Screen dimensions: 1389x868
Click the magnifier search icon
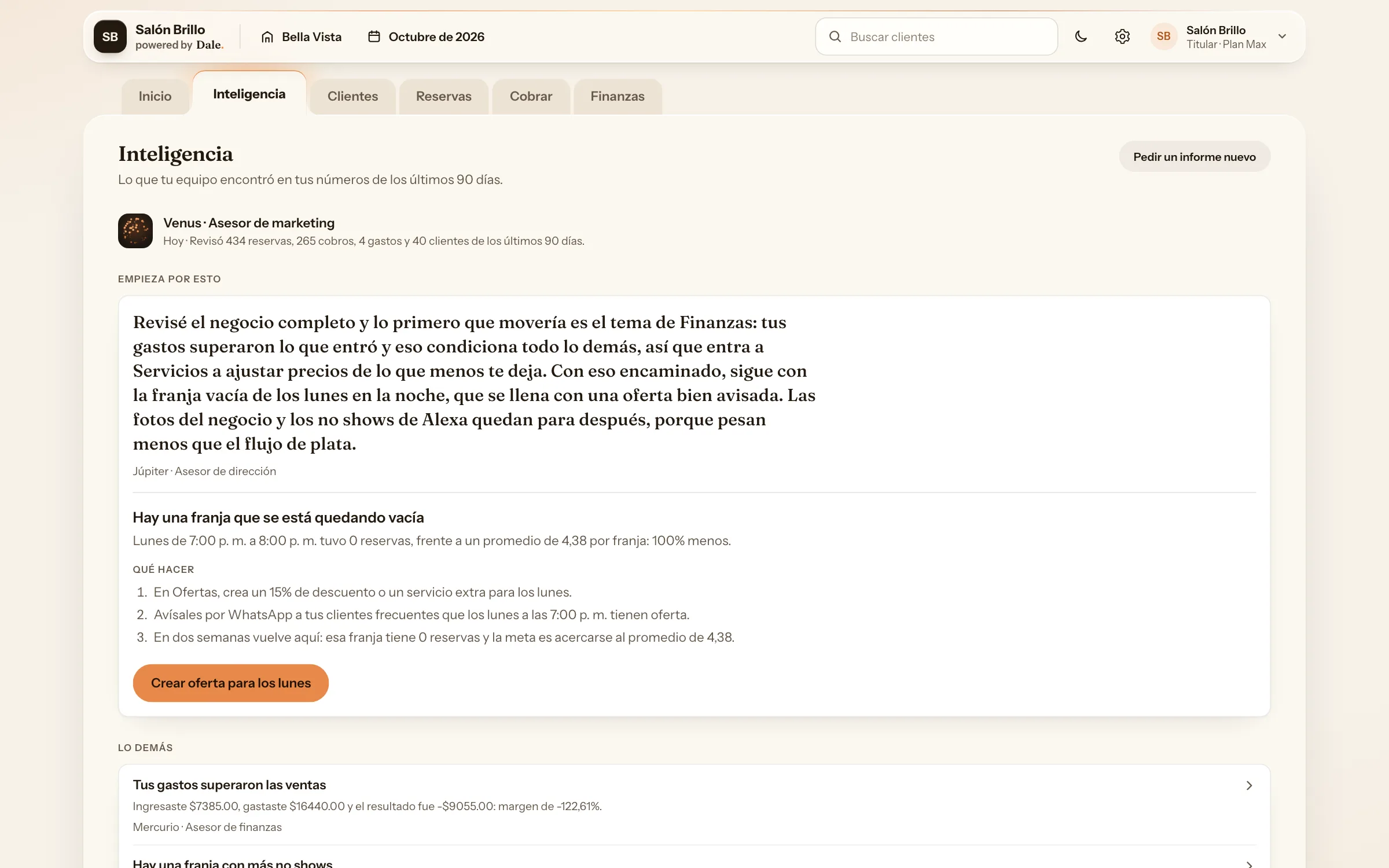coord(835,36)
